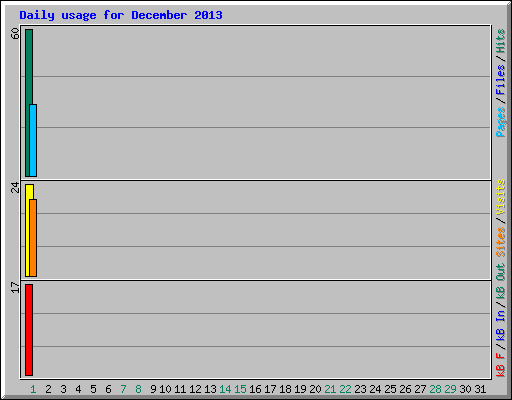Click day 28 on the x-axis

435,389
